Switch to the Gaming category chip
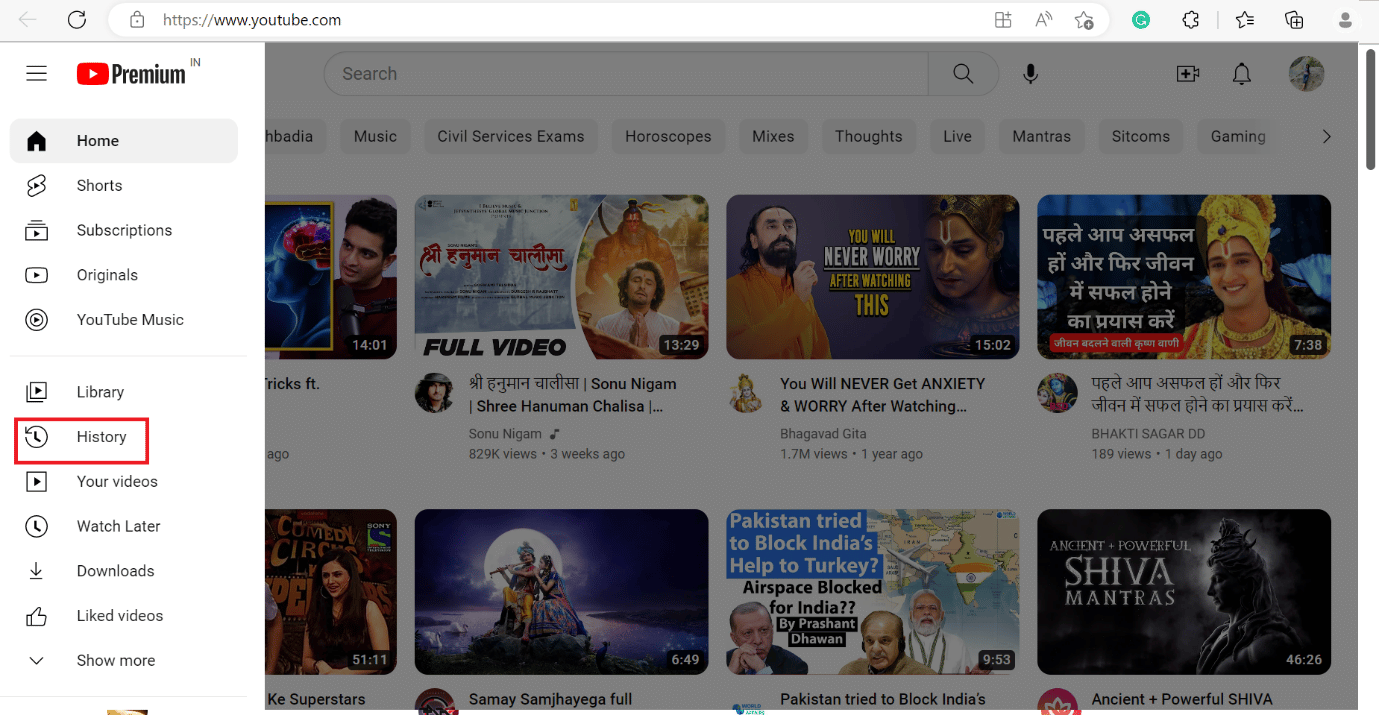This screenshot has height=715, width=1379. click(x=1236, y=136)
